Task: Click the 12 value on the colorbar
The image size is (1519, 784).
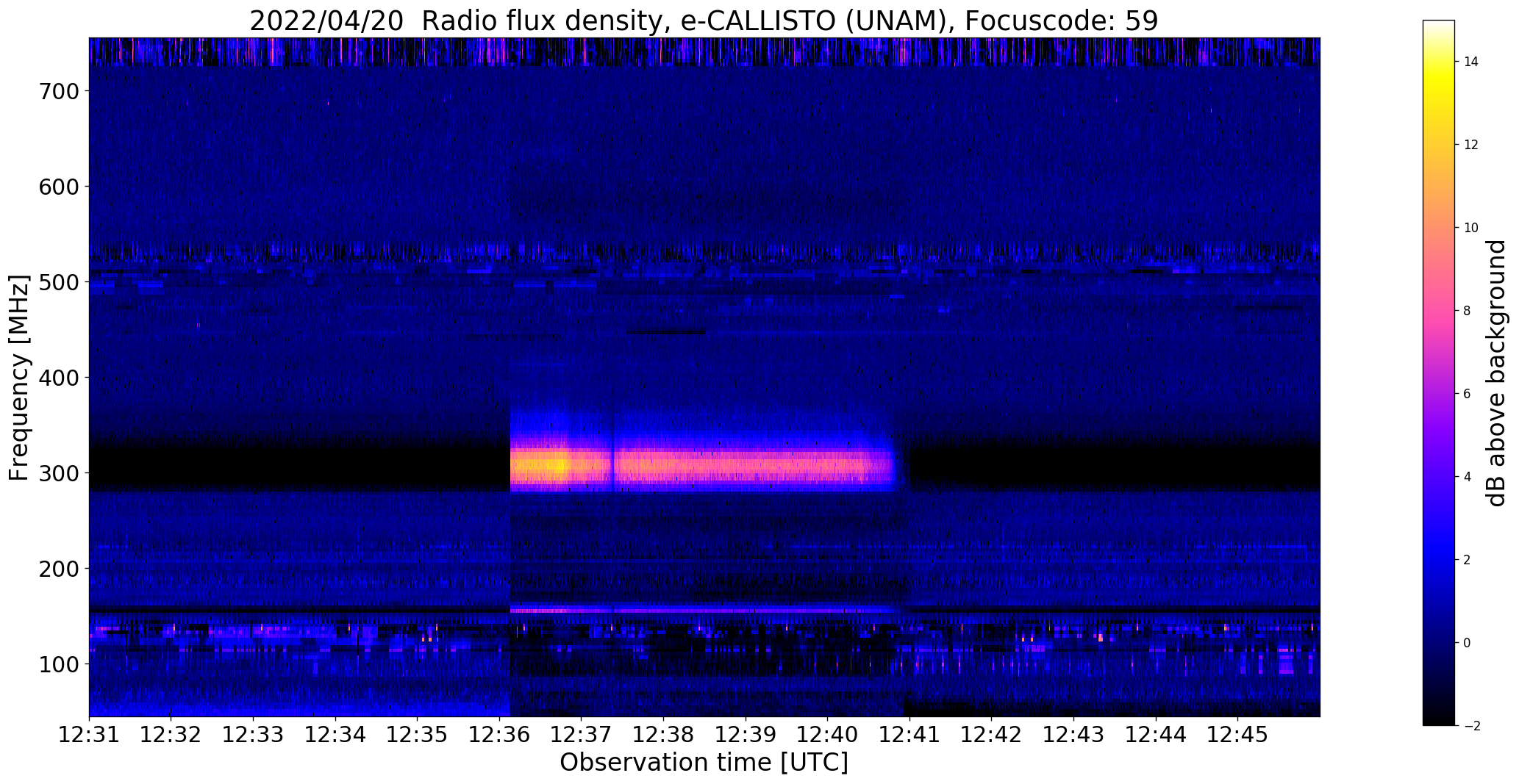Action: coord(1471,145)
